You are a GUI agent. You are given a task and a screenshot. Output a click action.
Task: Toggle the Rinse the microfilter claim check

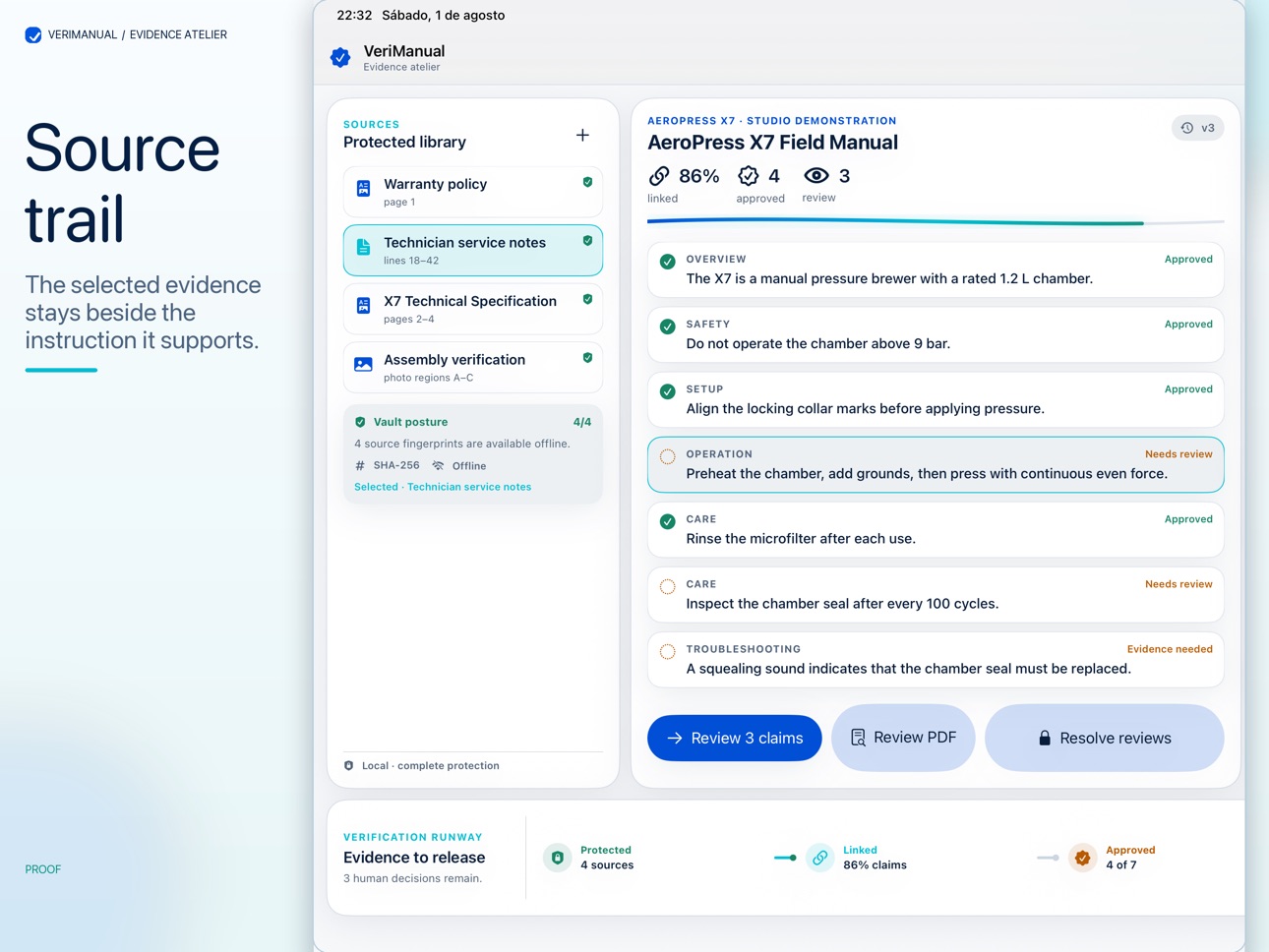click(668, 521)
